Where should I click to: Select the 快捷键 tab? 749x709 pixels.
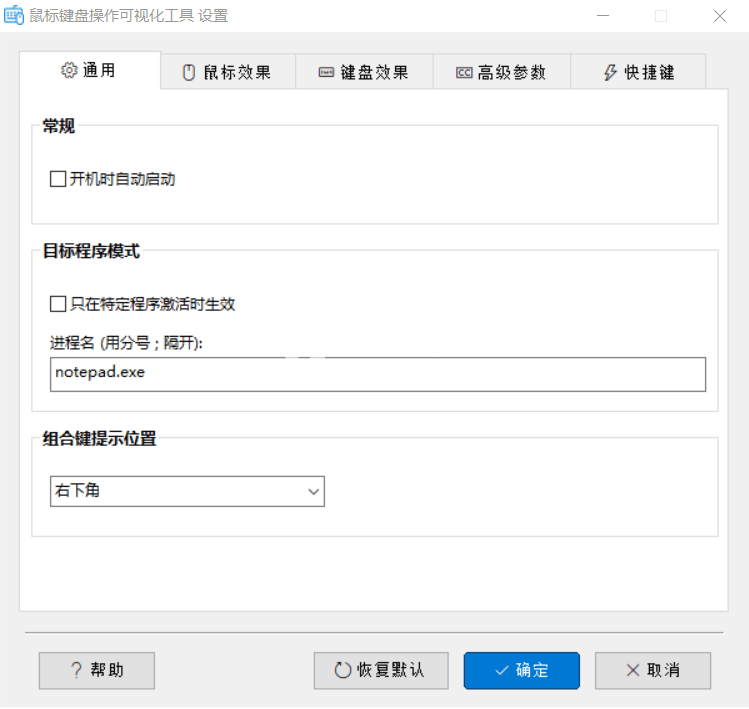pos(640,73)
